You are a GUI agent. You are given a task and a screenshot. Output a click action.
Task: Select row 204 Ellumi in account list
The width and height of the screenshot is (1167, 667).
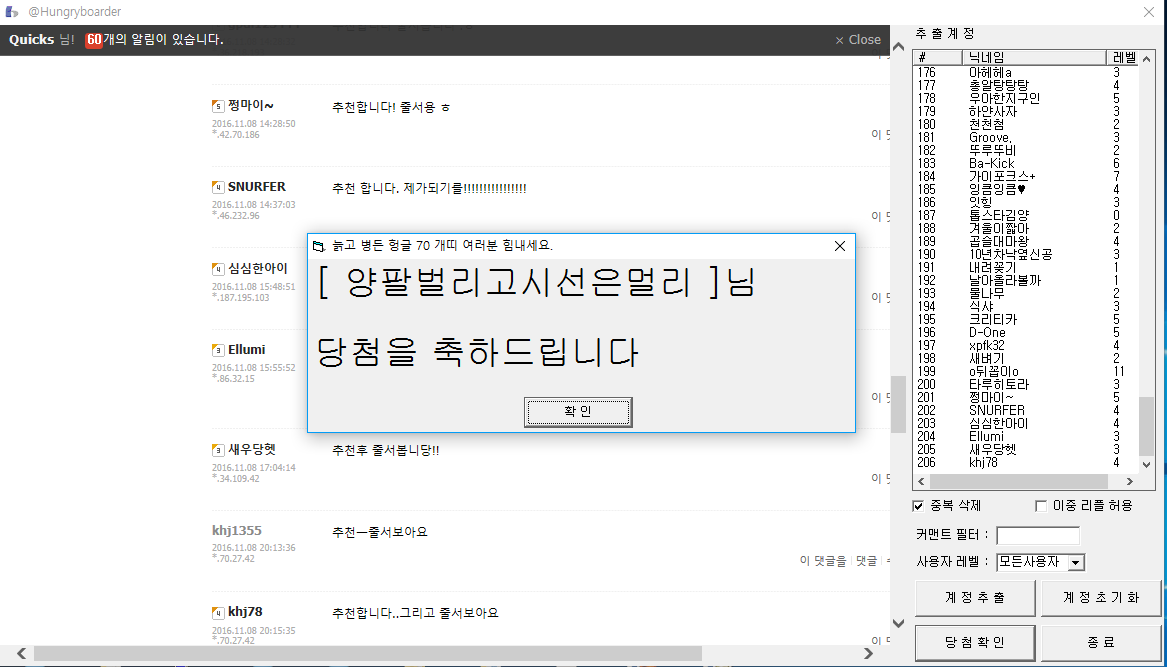(x=1025, y=437)
